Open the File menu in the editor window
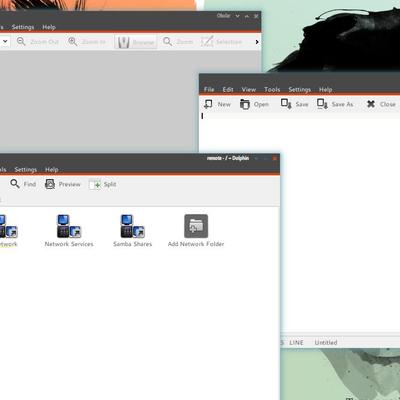Image resolution: width=400 pixels, height=400 pixels. coord(209,89)
